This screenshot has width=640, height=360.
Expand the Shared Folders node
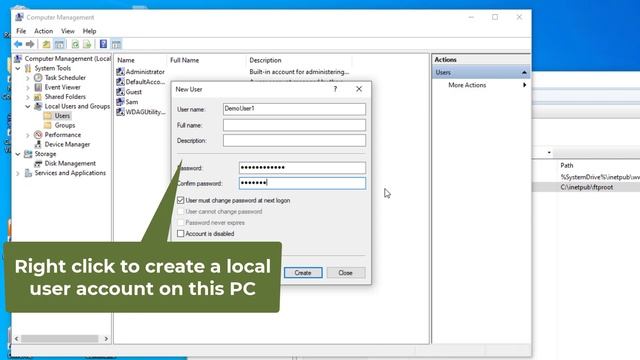pyautogui.click(x=28, y=97)
